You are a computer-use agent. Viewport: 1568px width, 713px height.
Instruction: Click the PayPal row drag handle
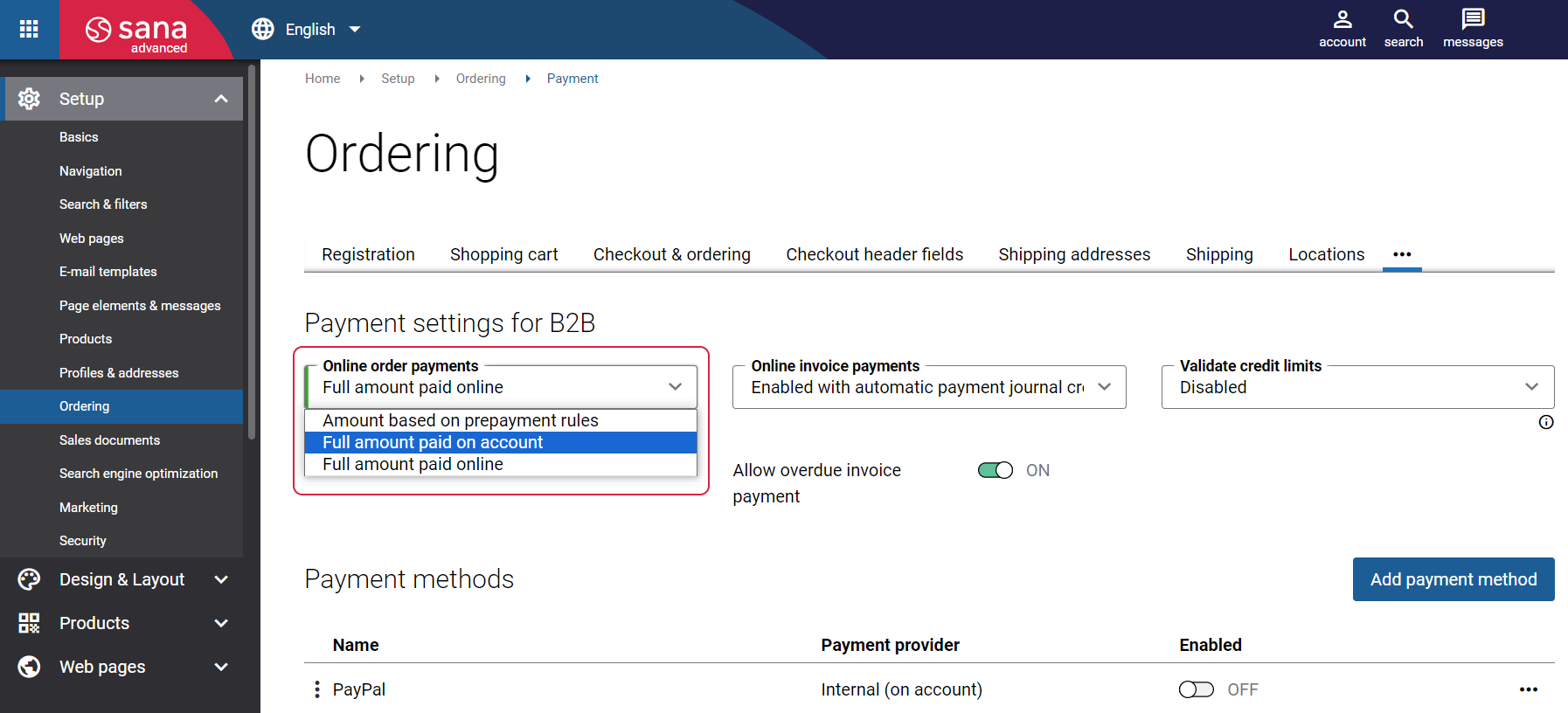coord(316,689)
